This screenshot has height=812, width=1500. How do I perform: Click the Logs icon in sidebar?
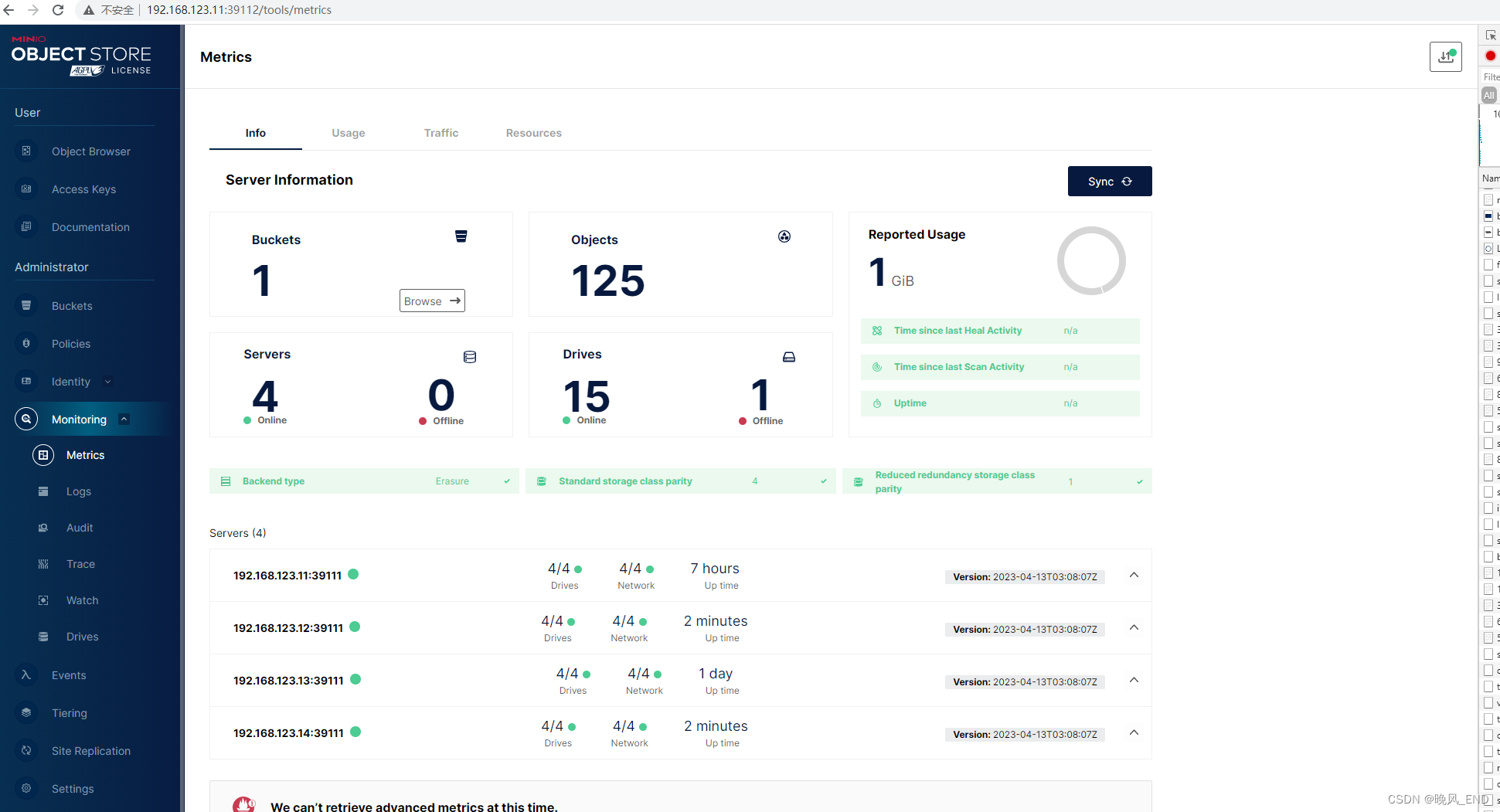(43, 491)
